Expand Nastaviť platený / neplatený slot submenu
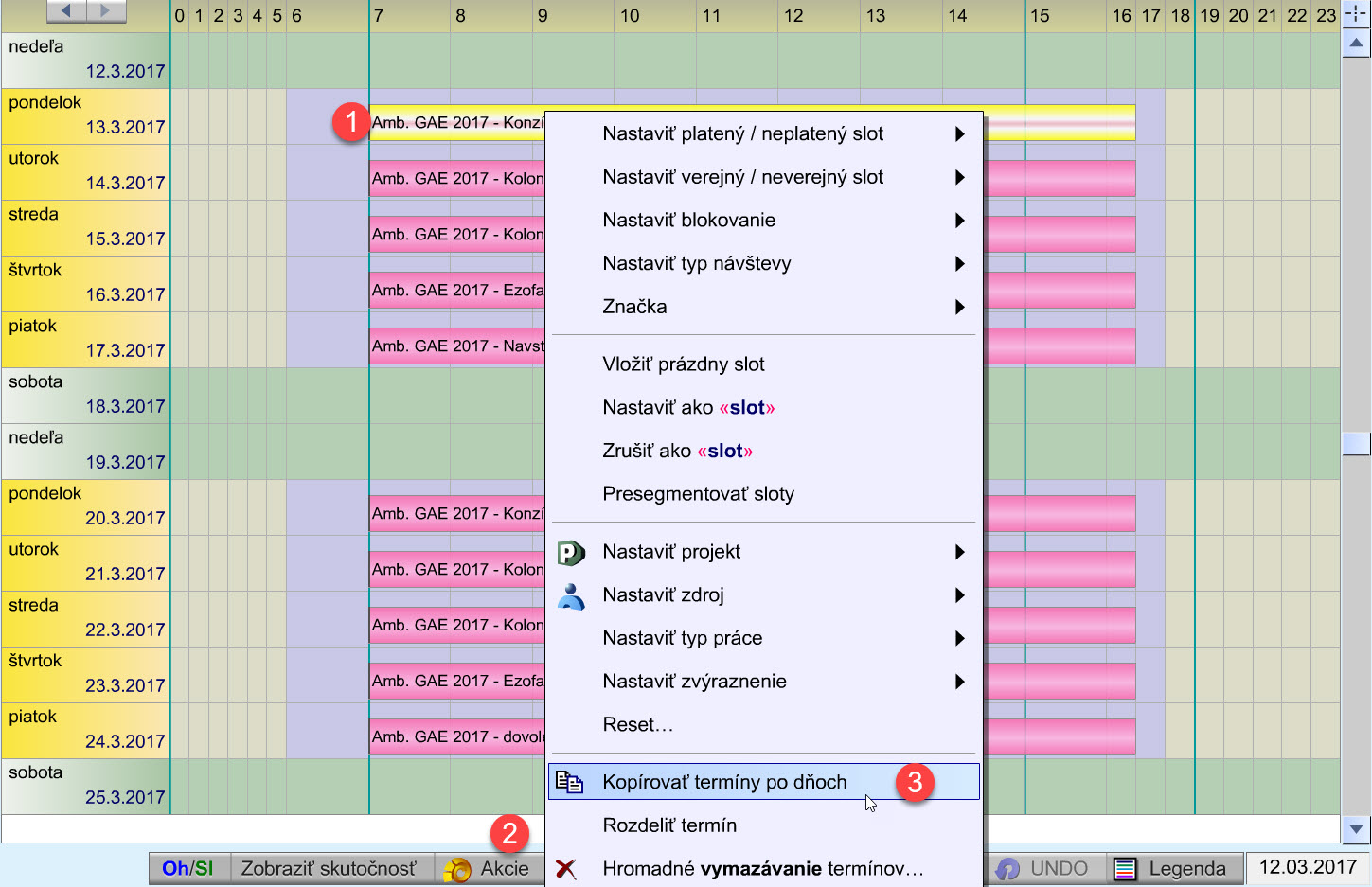 click(x=959, y=134)
